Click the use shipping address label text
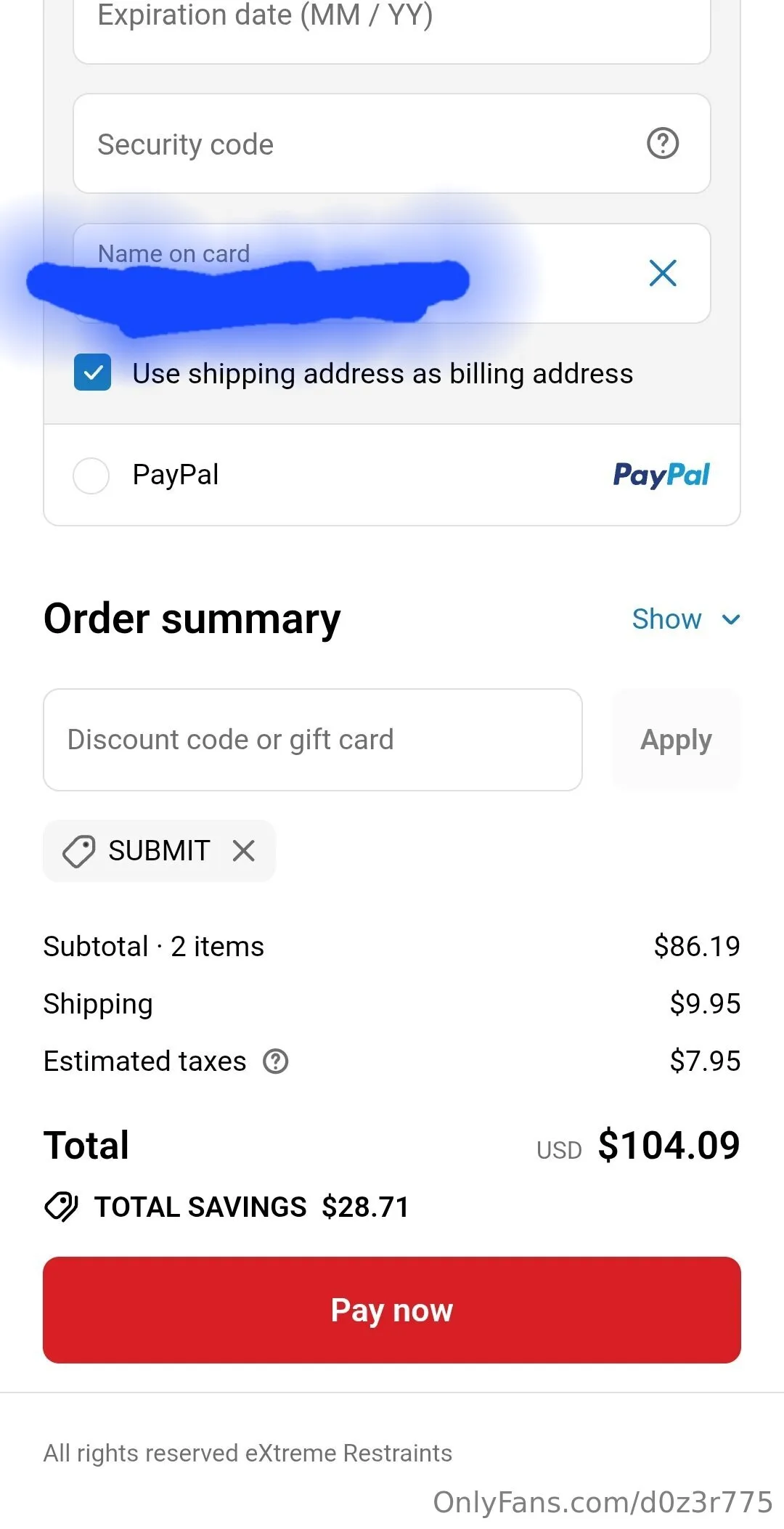This screenshot has width=784, height=1529. click(383, 374)
